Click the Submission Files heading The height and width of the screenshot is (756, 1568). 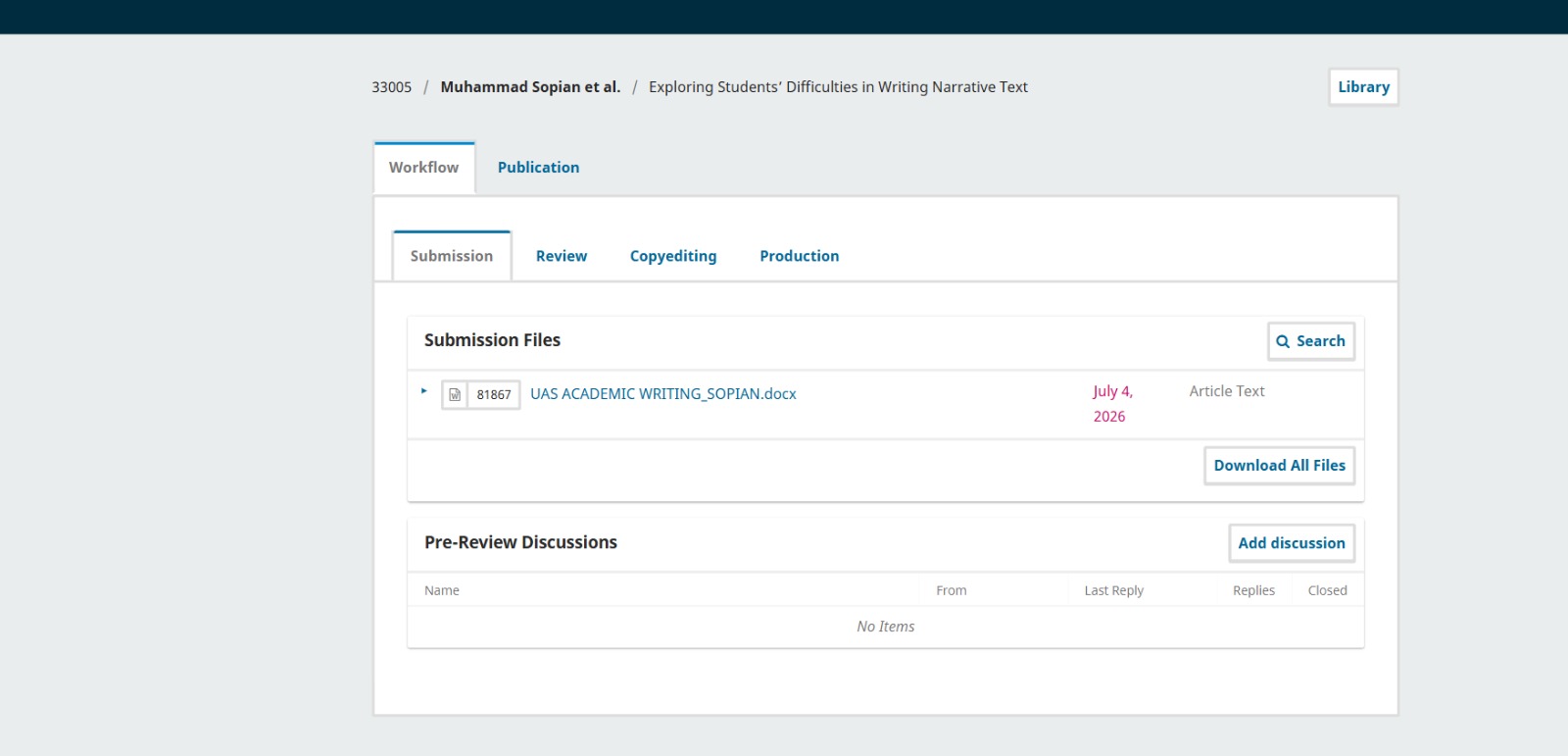[492, 340]
